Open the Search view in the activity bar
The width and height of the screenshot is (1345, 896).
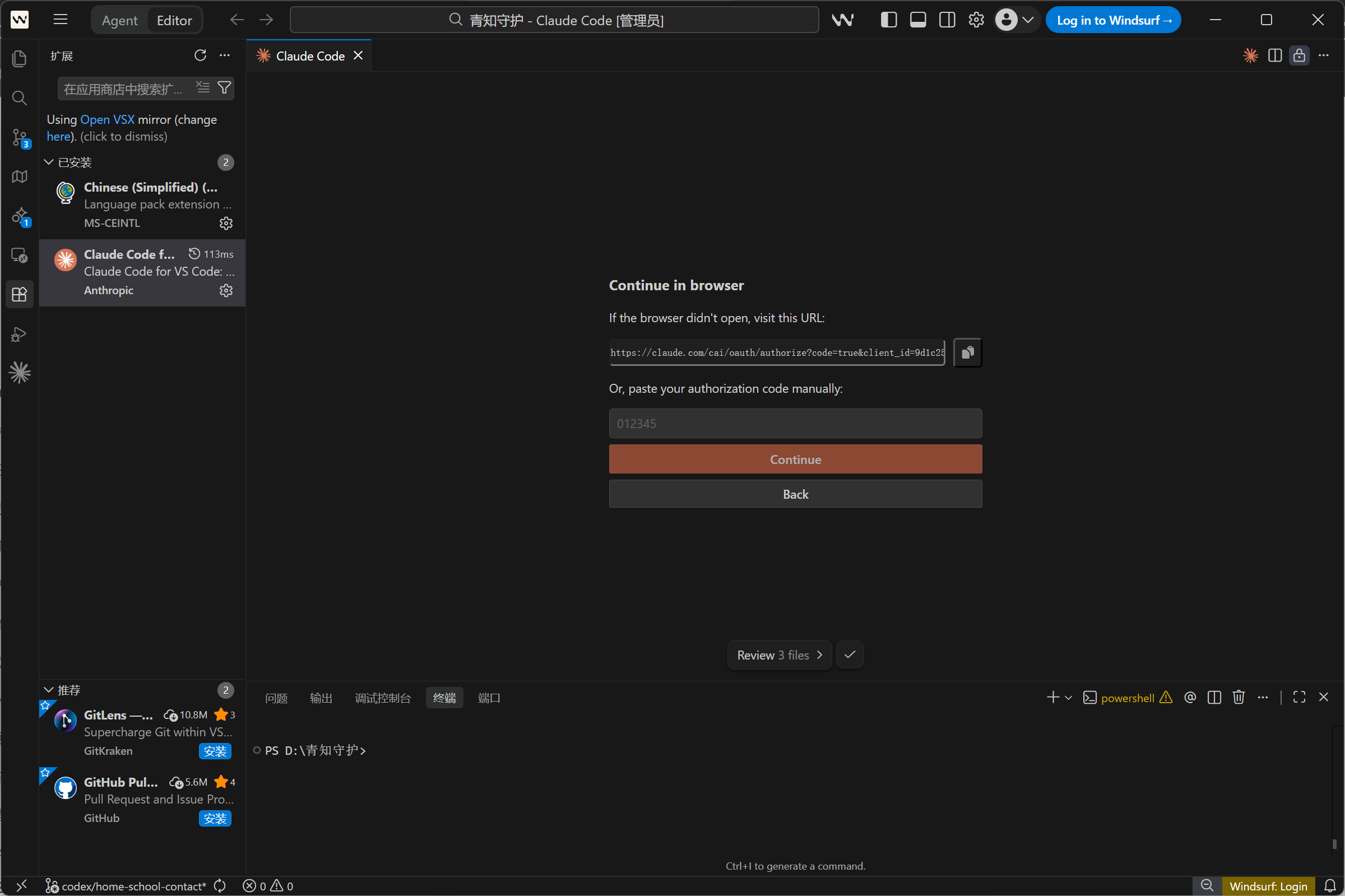[20, 98]
